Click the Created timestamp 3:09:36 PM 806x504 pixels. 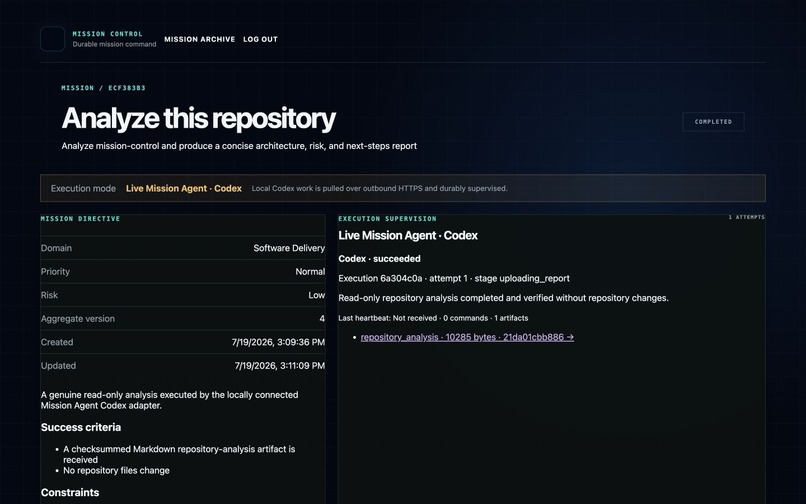click(278, 342)
